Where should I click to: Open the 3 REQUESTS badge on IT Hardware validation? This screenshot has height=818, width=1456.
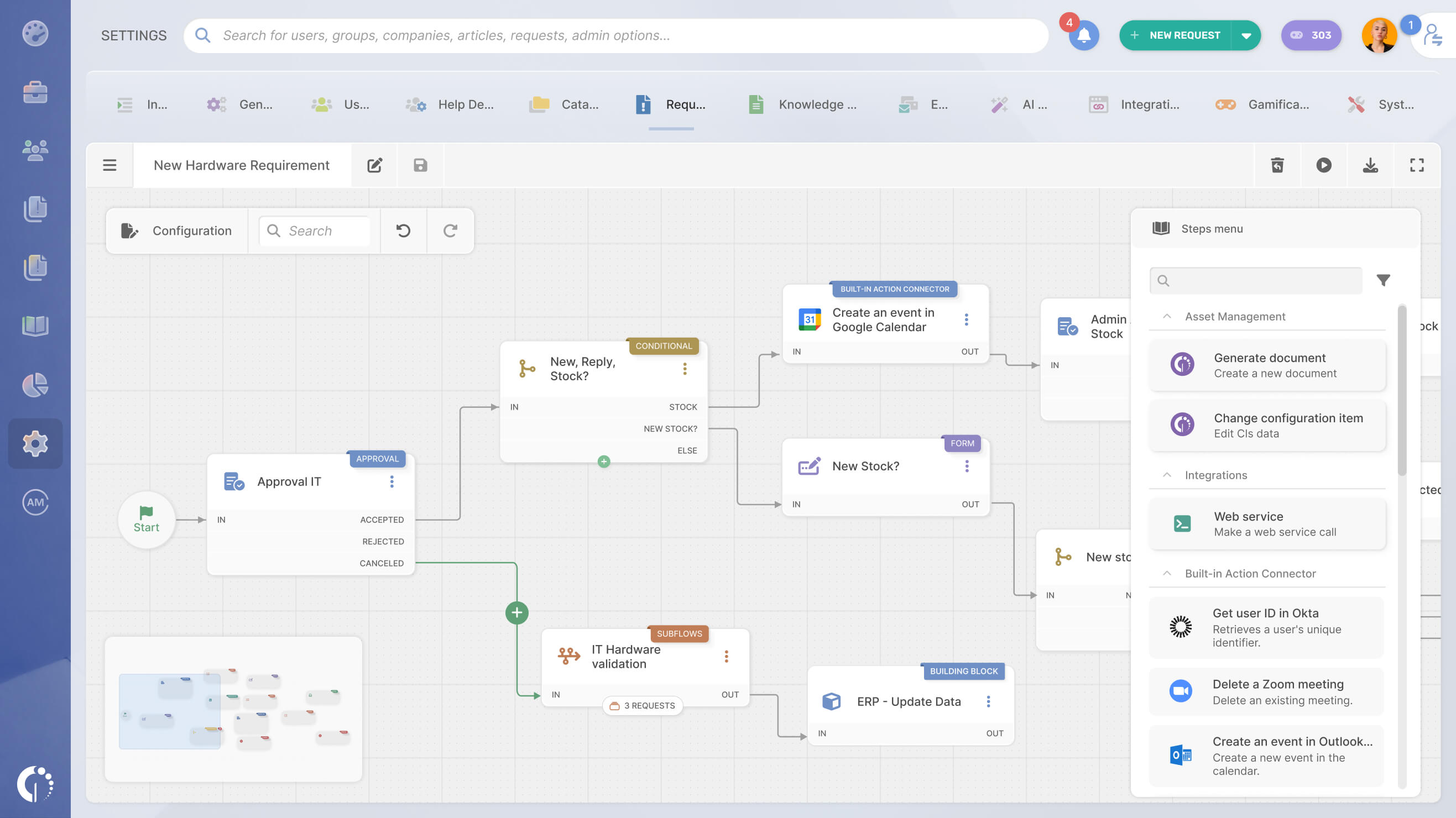[x=642, y=706]
